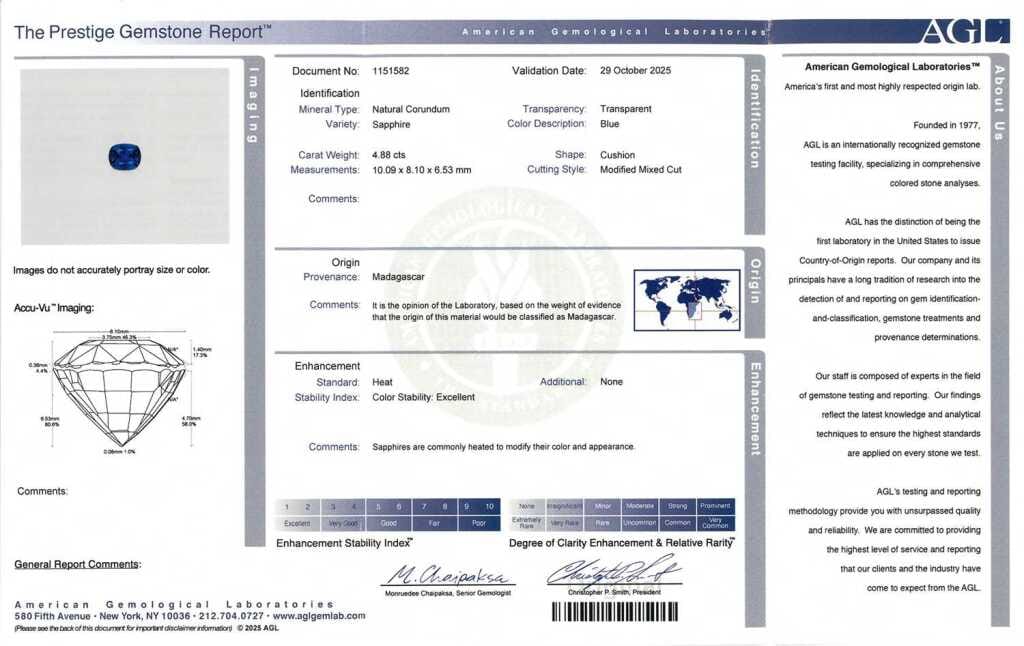This screenshot has width=1024, height=646.
Task: Click the "Moderate" clarity enhancement cell
Action: (639, 506)
